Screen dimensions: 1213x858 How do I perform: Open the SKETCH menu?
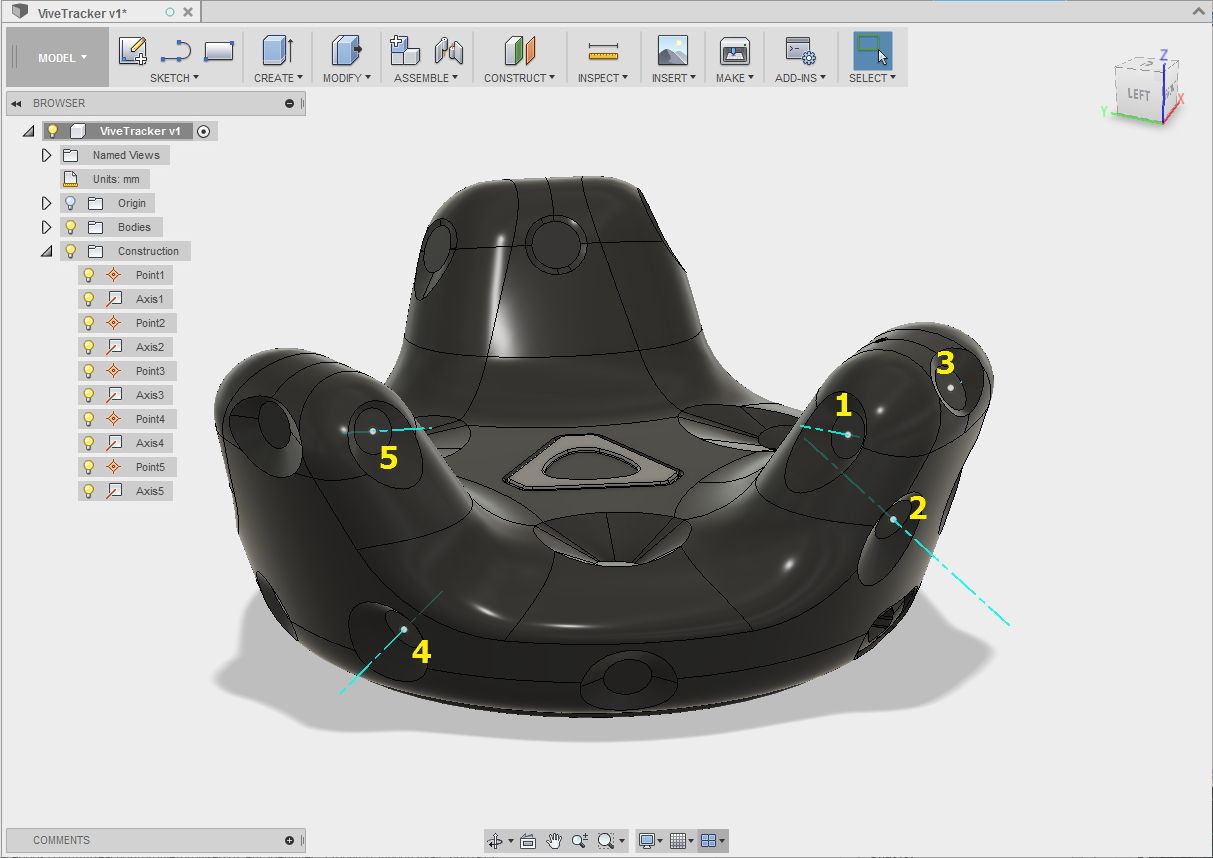174,78
